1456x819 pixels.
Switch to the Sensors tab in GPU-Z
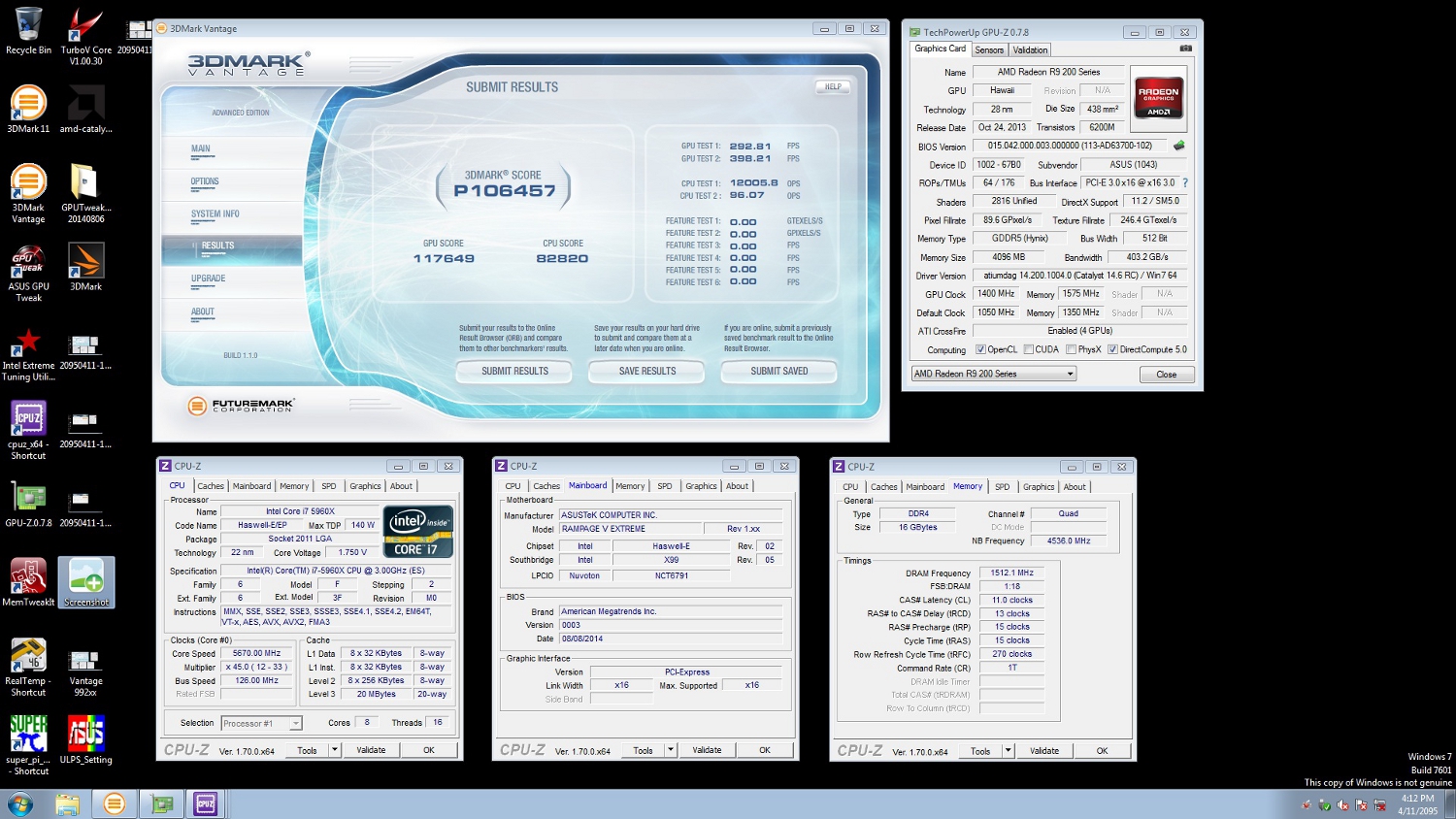click(x=989, y=49)
